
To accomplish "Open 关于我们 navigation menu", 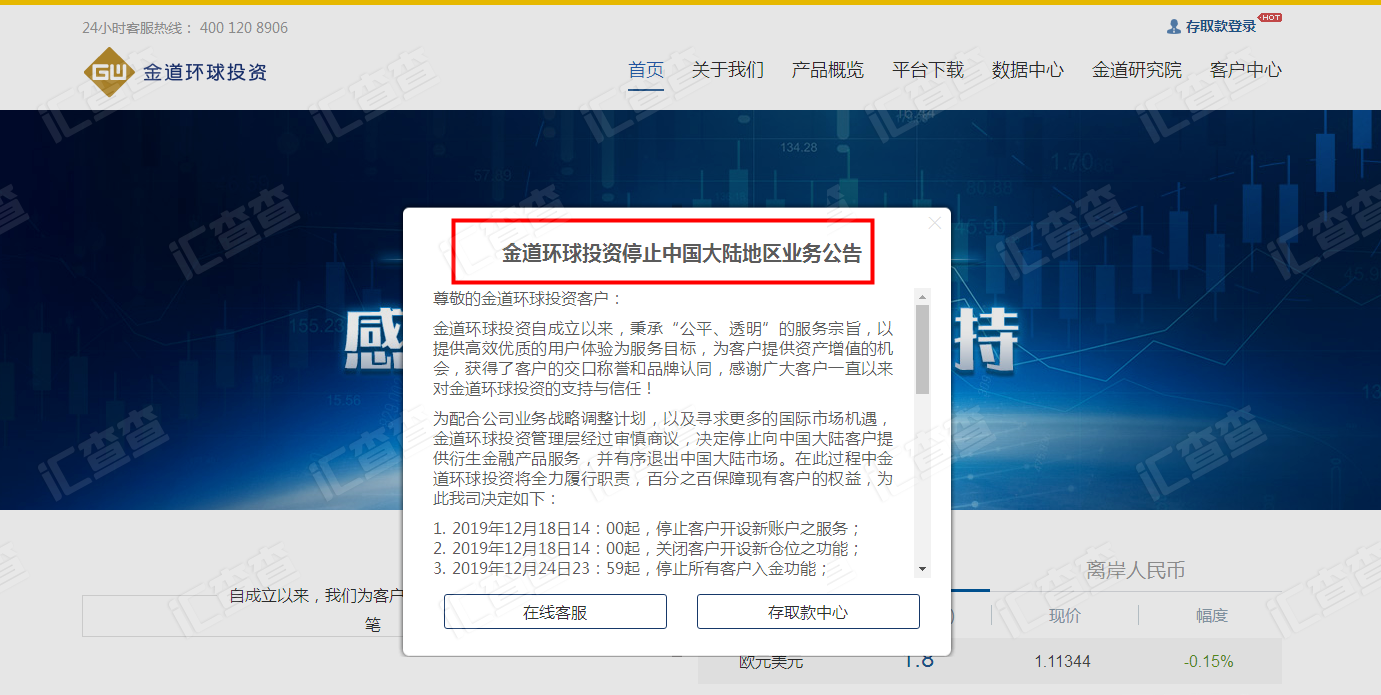I will [x=728, y=70].
